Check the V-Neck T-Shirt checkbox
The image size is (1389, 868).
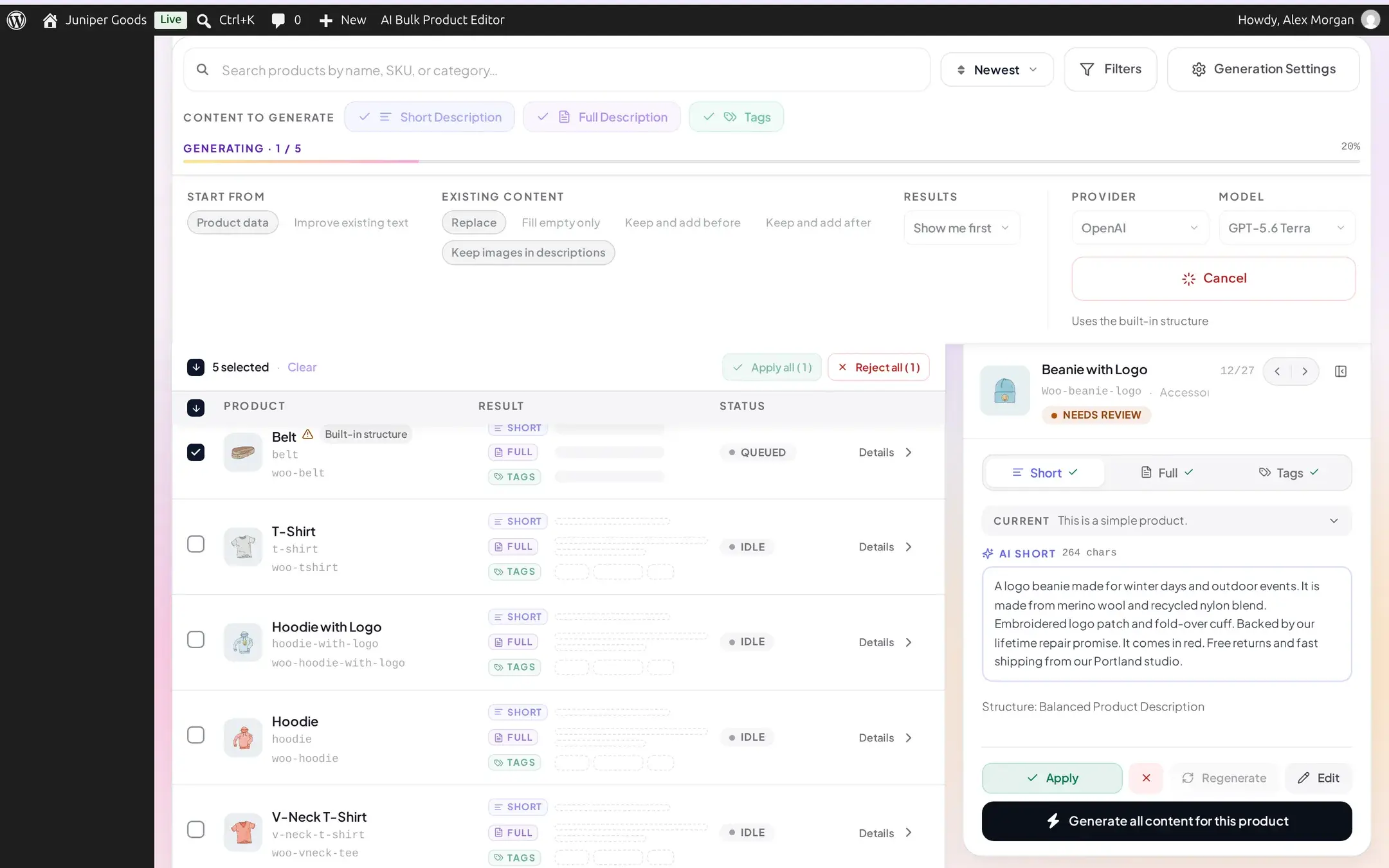(x=196, y=830)
